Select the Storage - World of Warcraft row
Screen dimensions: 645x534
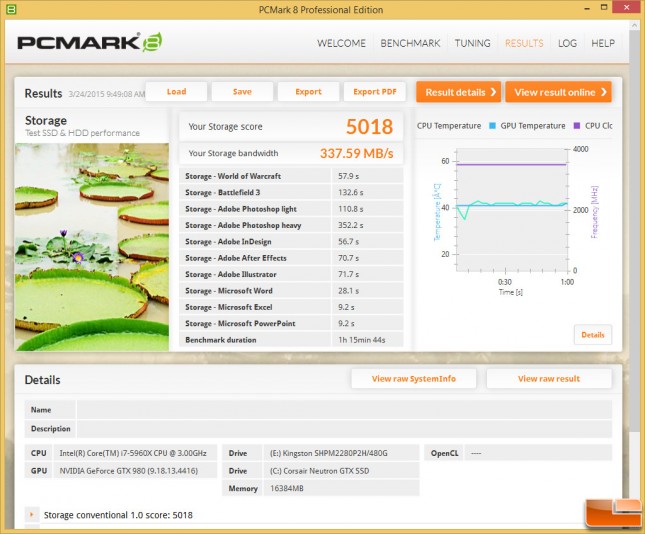pyautogui.click(x=291, y=176)
